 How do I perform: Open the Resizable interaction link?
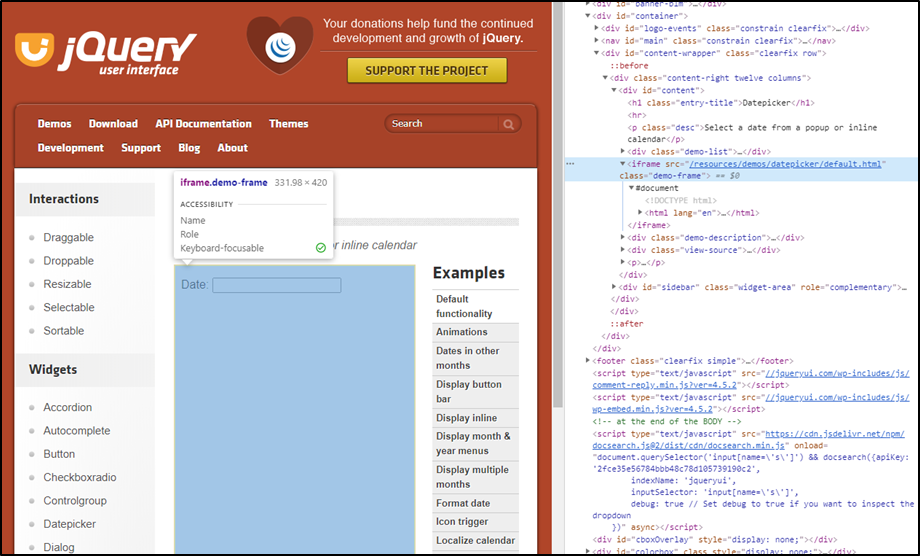[67, 284]
